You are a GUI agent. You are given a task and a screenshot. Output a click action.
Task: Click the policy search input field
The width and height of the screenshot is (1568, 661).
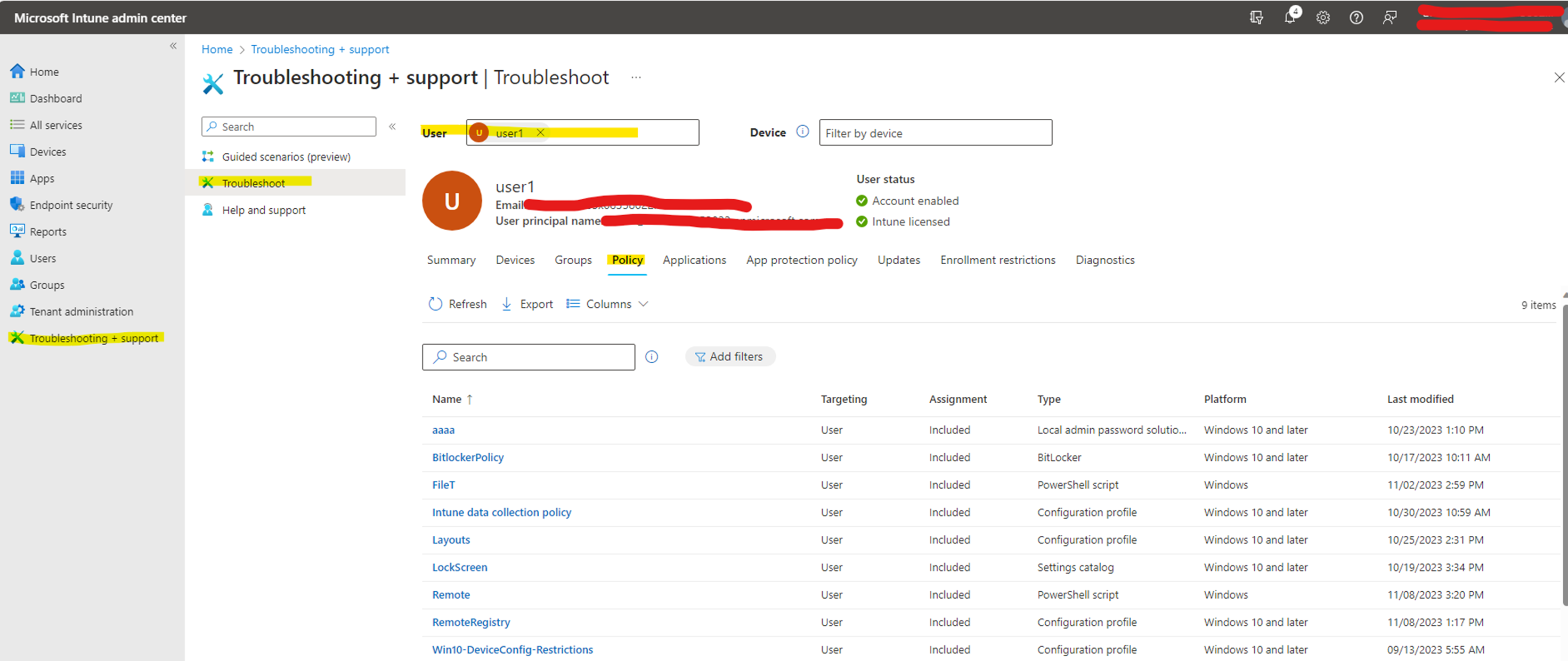pyautogui.click(x=529, y=357)
